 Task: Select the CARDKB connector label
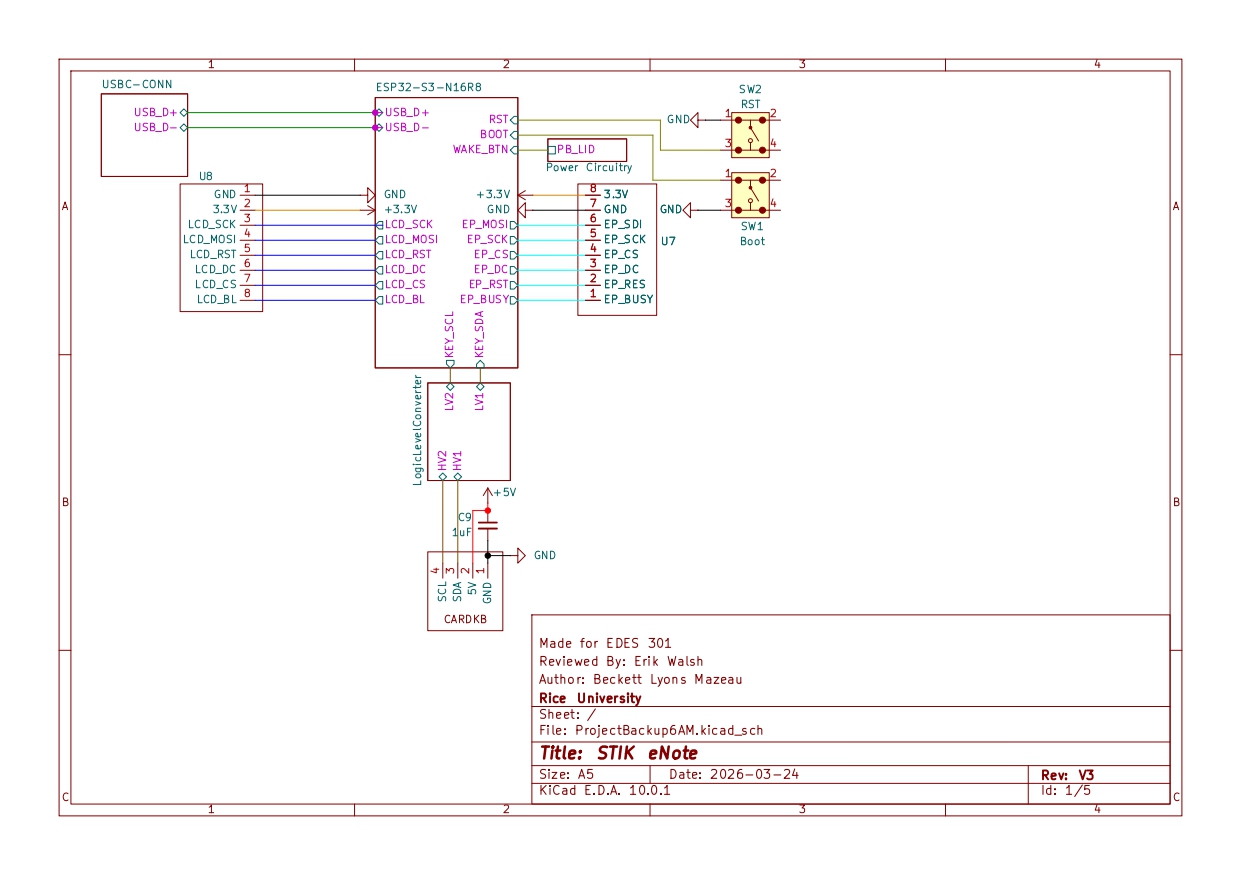tap(464, 620)
